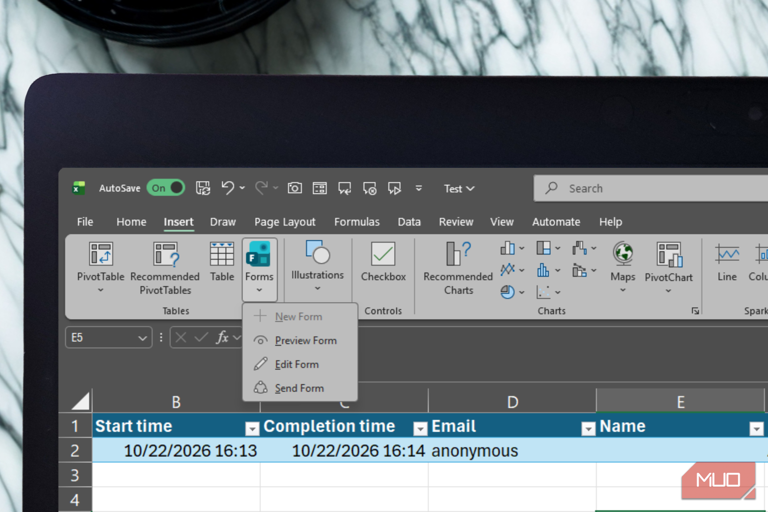Switch to the Draw tab
This screenshot has height=512, width=768.
tap(223, 222)
